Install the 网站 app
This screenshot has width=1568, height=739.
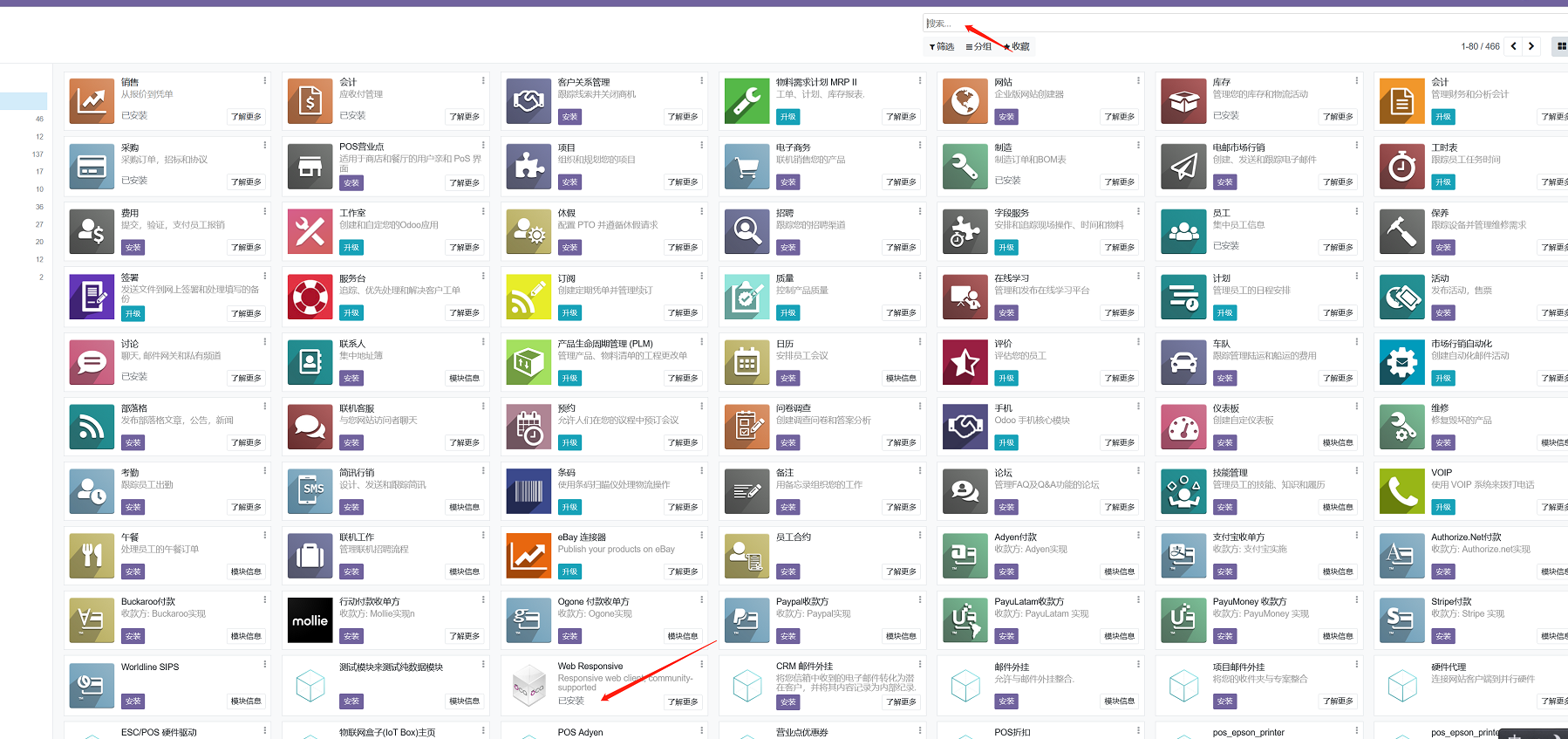pyautogui.click(x=1006, y=117)
